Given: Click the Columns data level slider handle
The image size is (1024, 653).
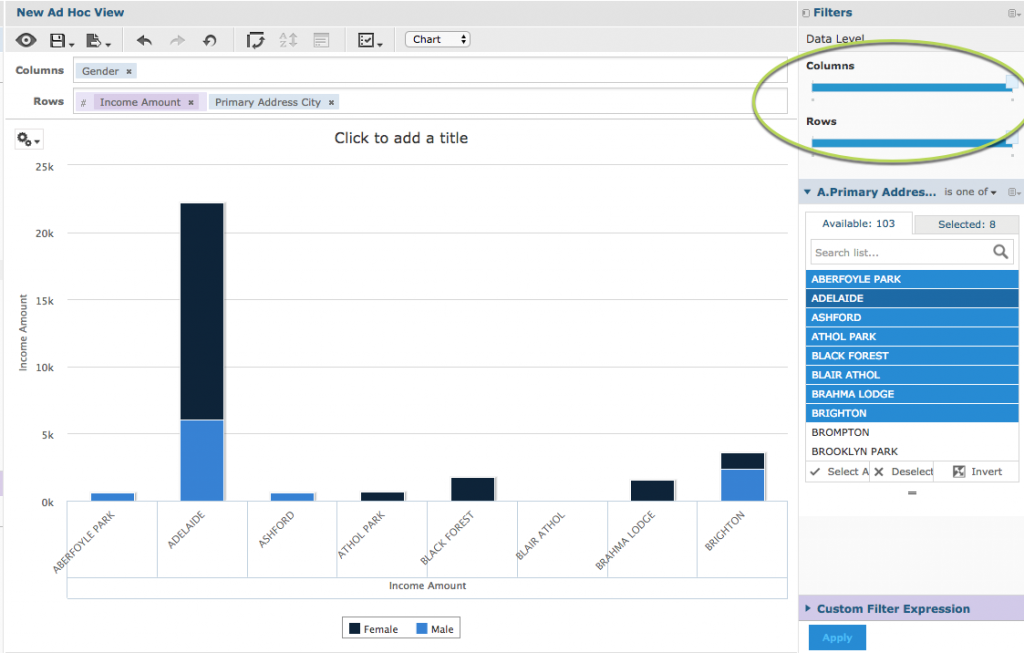Looking at the screenshot, I should pos(1010,83).
